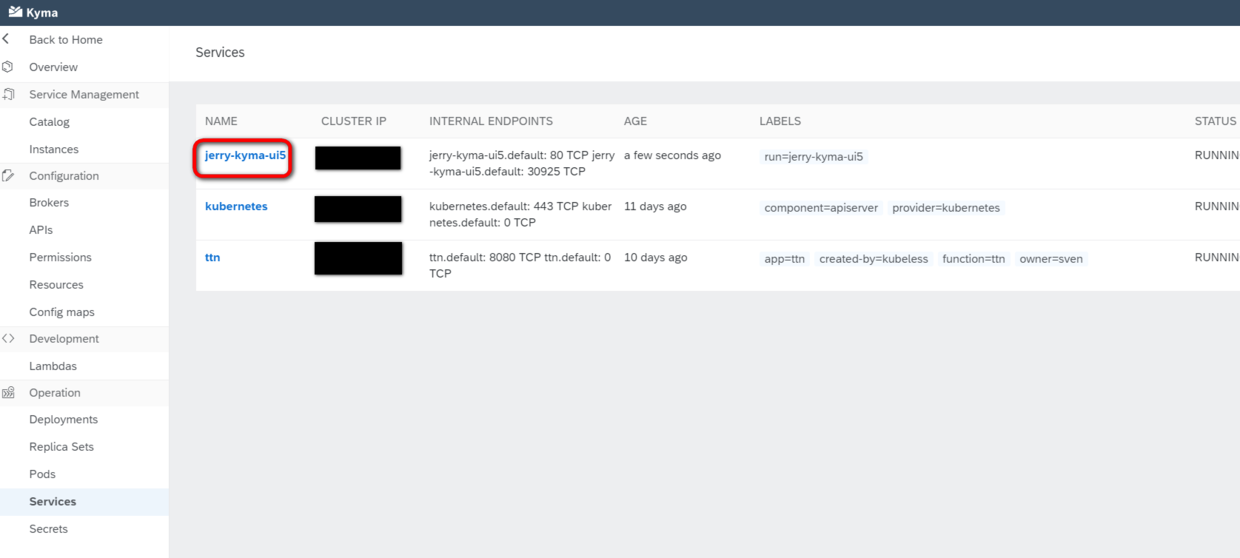
Task: Open the Overview page
Action: point(53,67)
